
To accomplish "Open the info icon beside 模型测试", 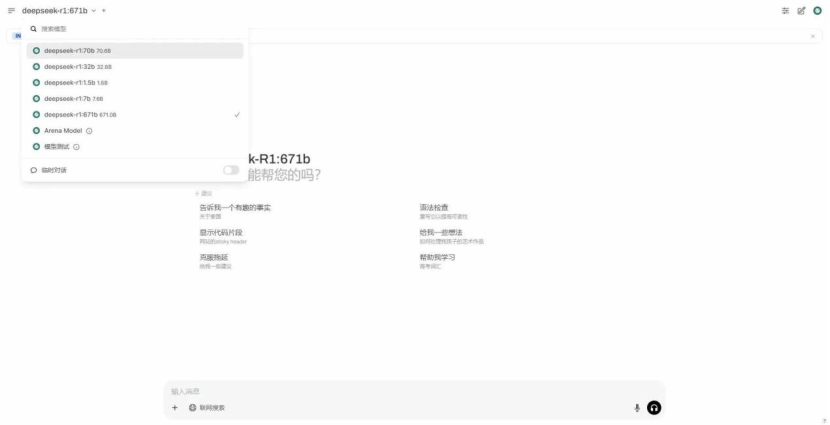I will coord(76,147).
